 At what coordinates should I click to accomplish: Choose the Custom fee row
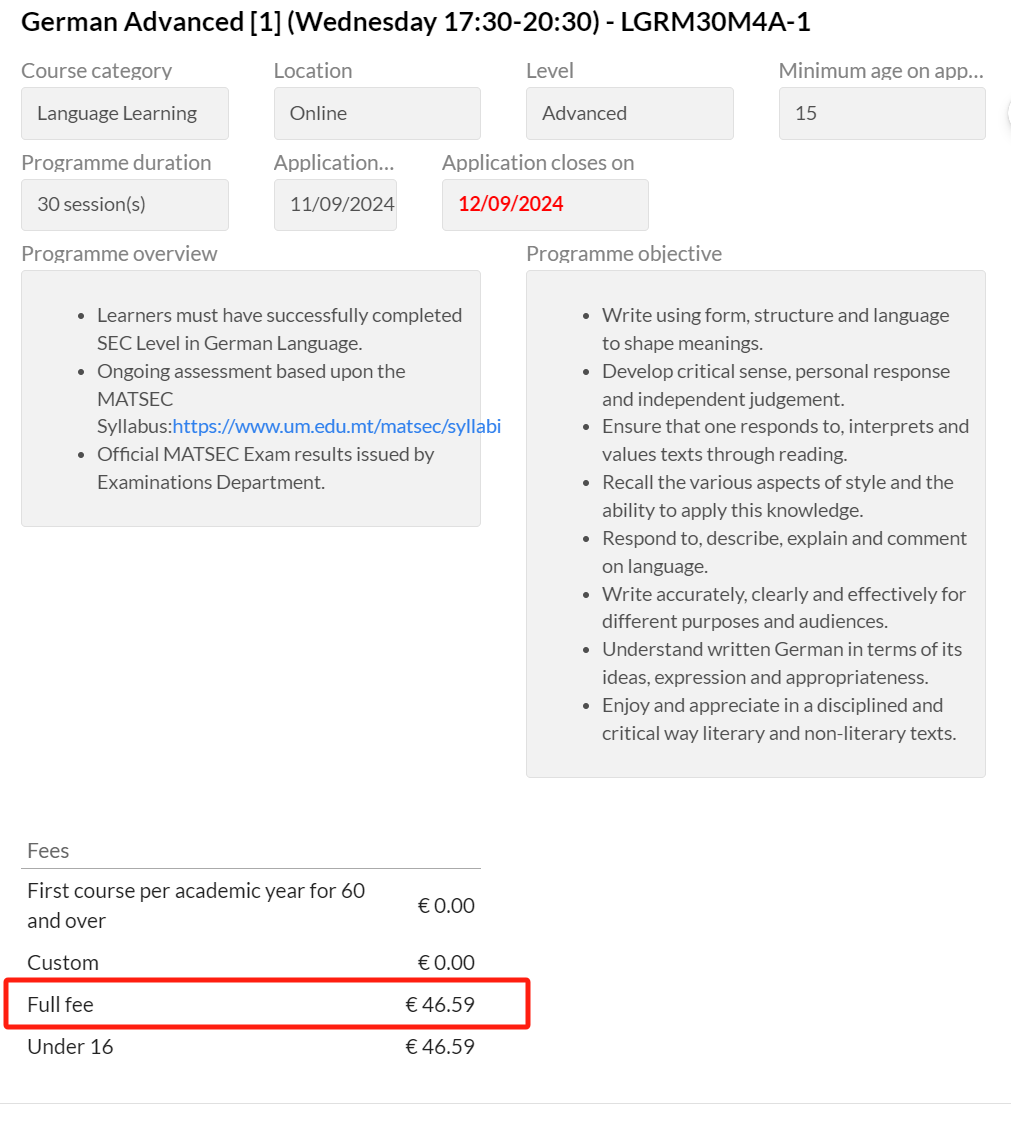tap(250, 963)
